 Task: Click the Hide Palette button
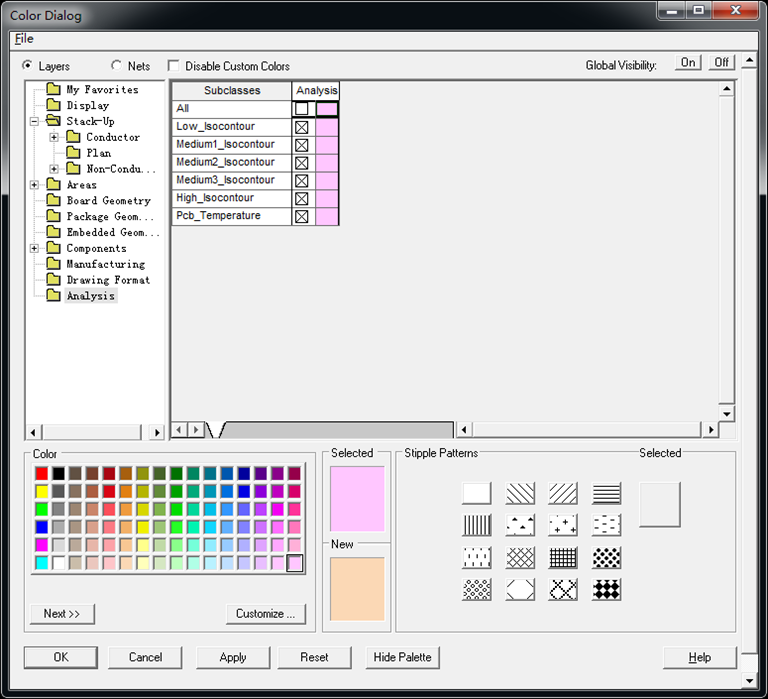402,657
